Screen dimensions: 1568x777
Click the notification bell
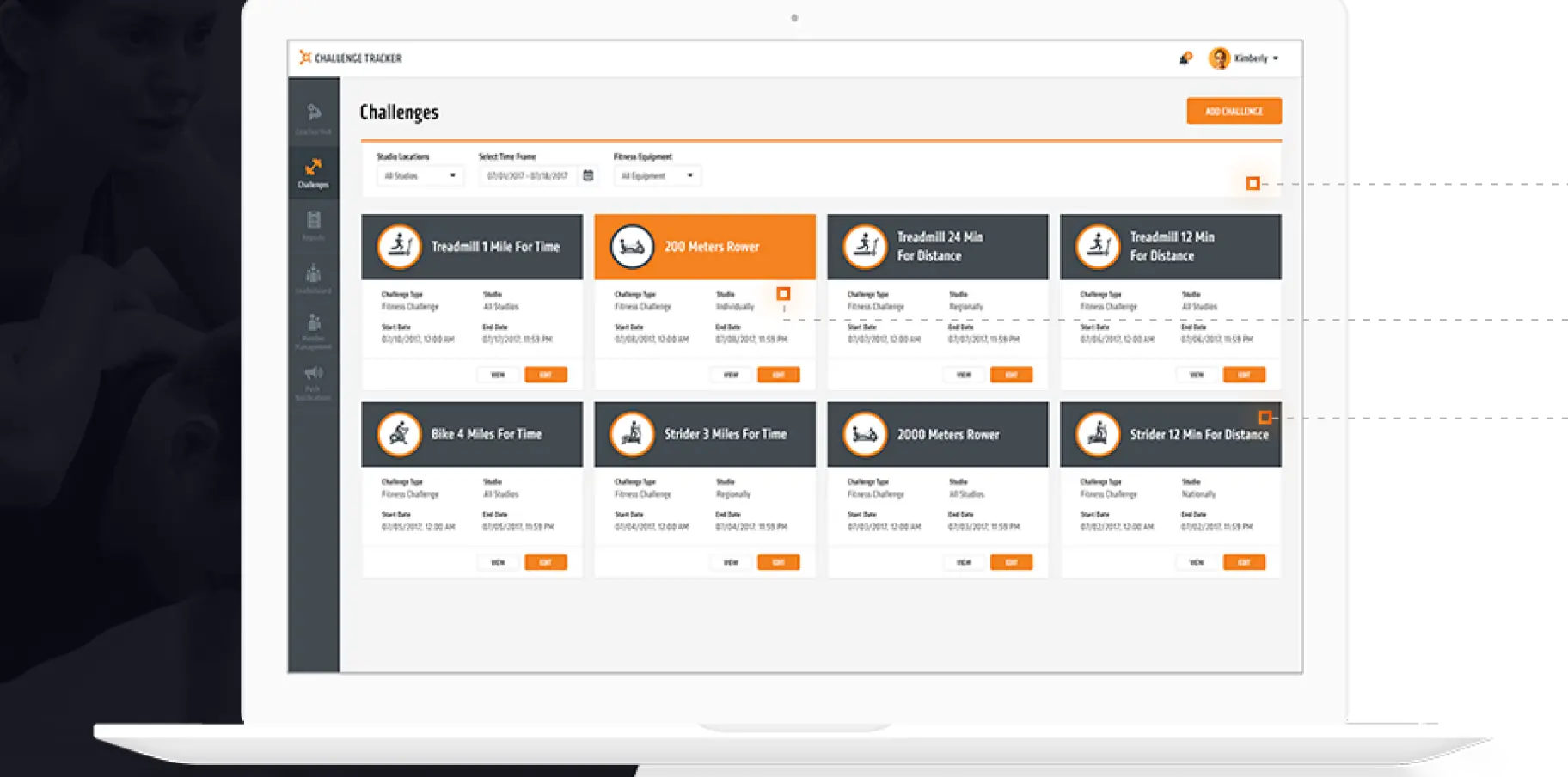1185,58
